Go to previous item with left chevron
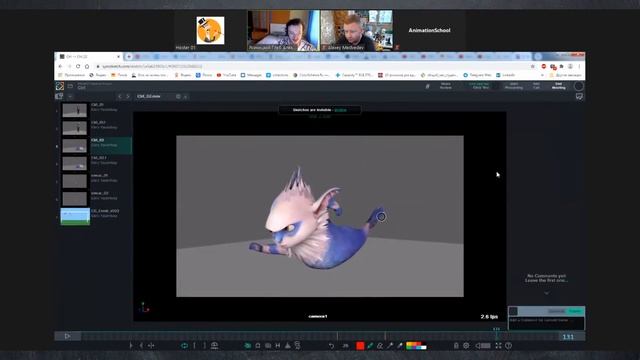This screenshot has width=640, height=360. 120,96
